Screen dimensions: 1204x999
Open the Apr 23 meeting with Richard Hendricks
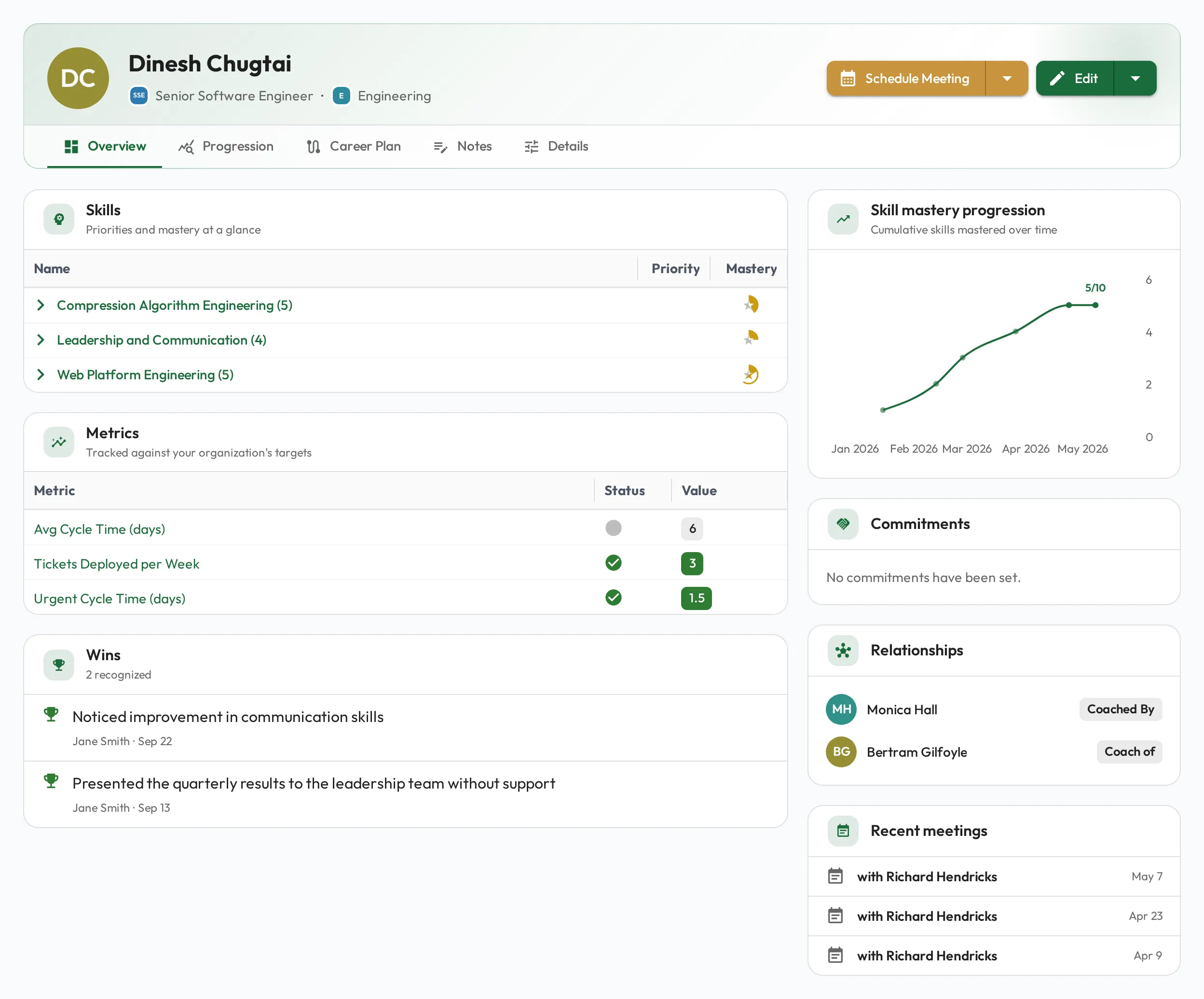click(x=994, y=916)
